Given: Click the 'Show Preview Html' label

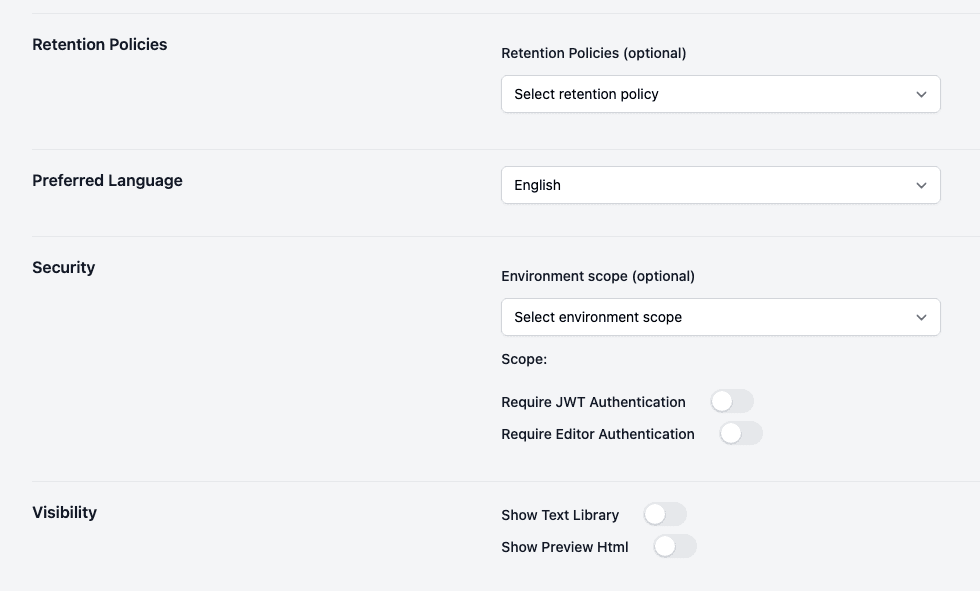Looking at the screenshot, I should coord(565,547).
